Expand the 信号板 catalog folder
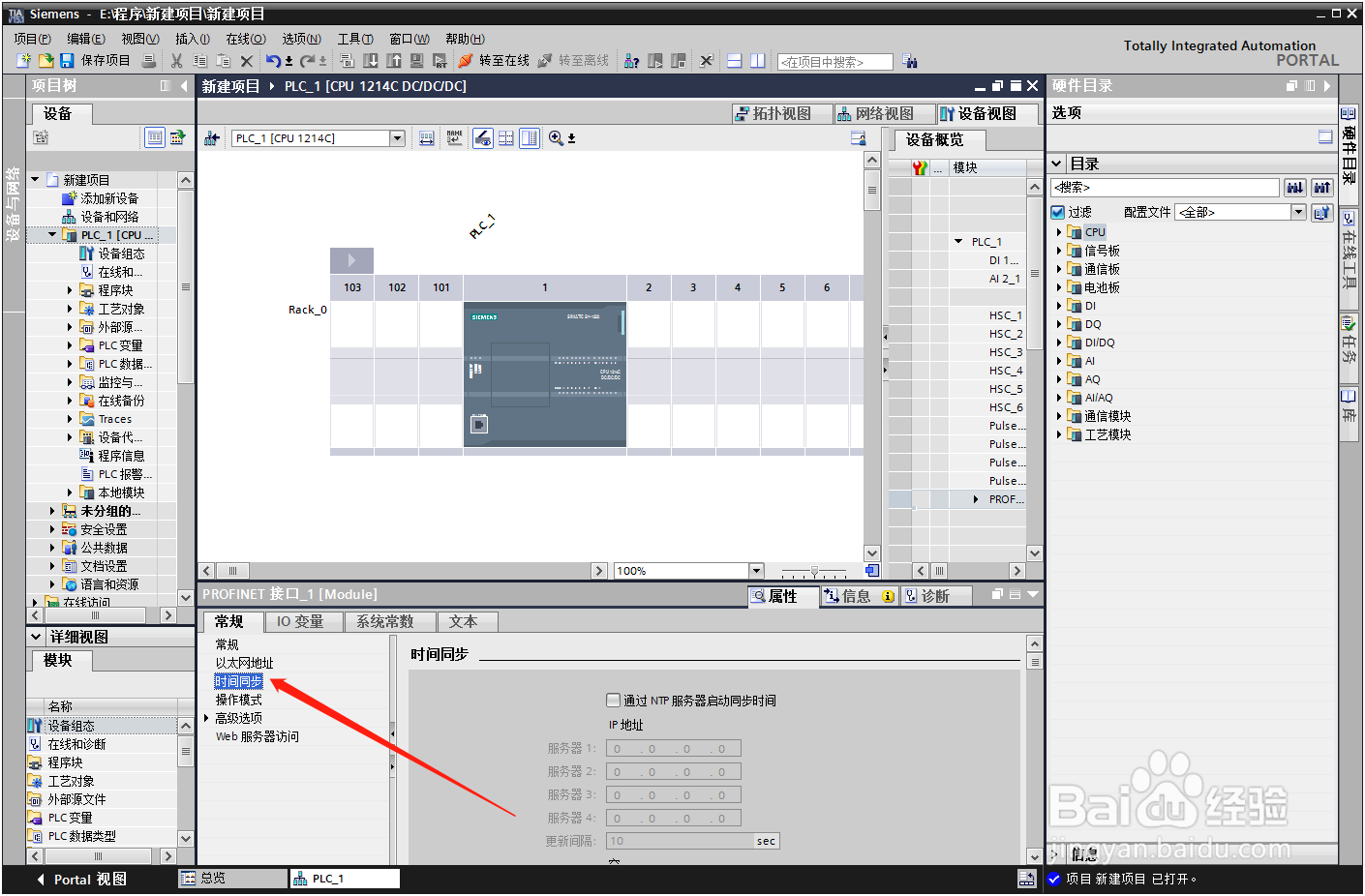Viewport: 1365px width, 896px height. tap(1058, 251)
